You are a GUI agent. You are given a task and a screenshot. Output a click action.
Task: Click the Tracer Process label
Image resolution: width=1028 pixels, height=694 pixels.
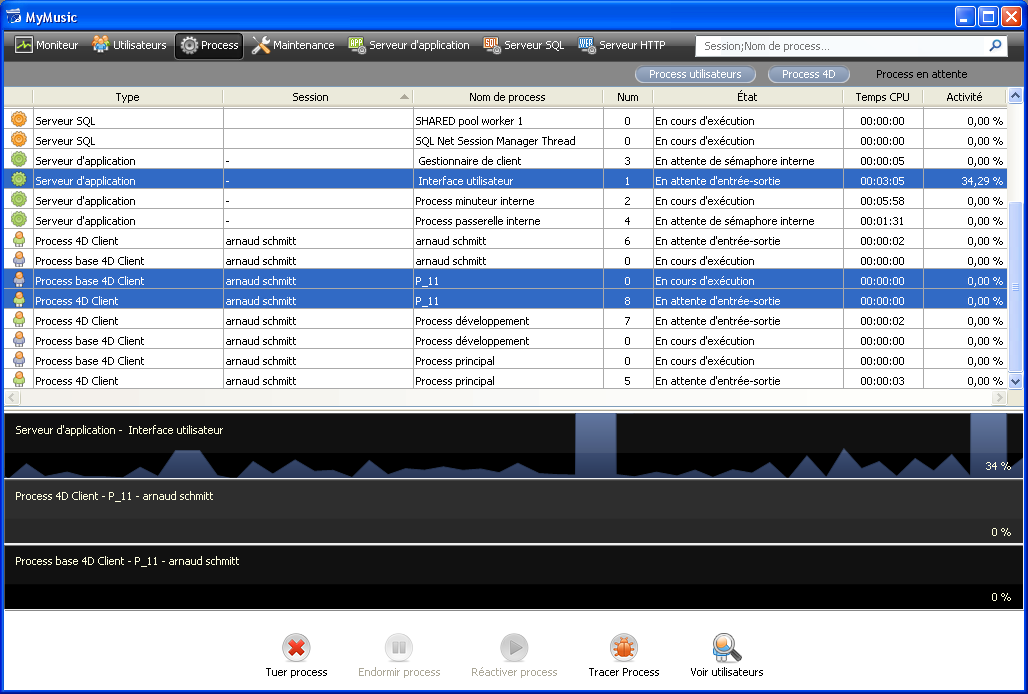(x=623, y=672)
